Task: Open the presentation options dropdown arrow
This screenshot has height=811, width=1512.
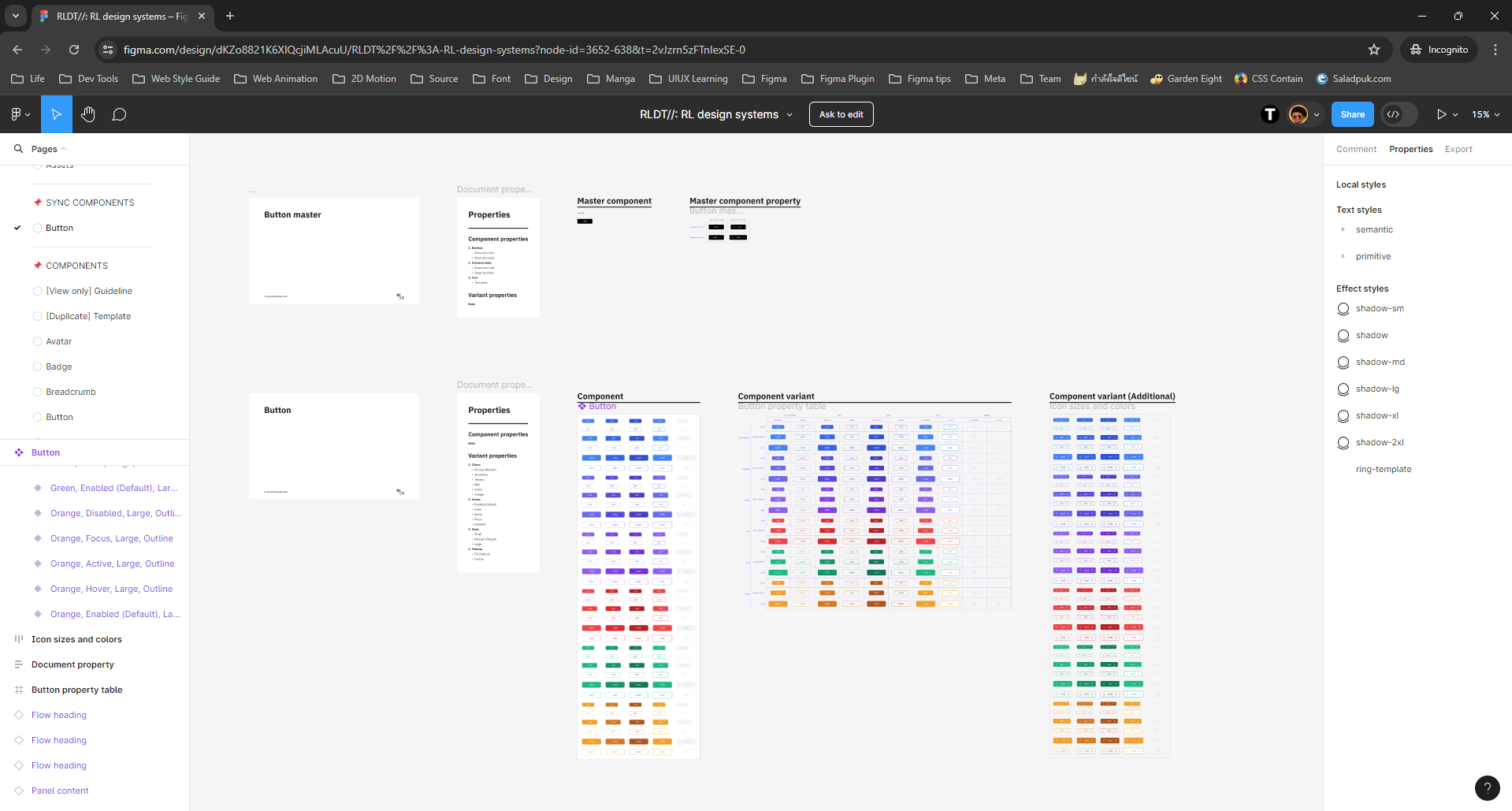Action: 1455,115
